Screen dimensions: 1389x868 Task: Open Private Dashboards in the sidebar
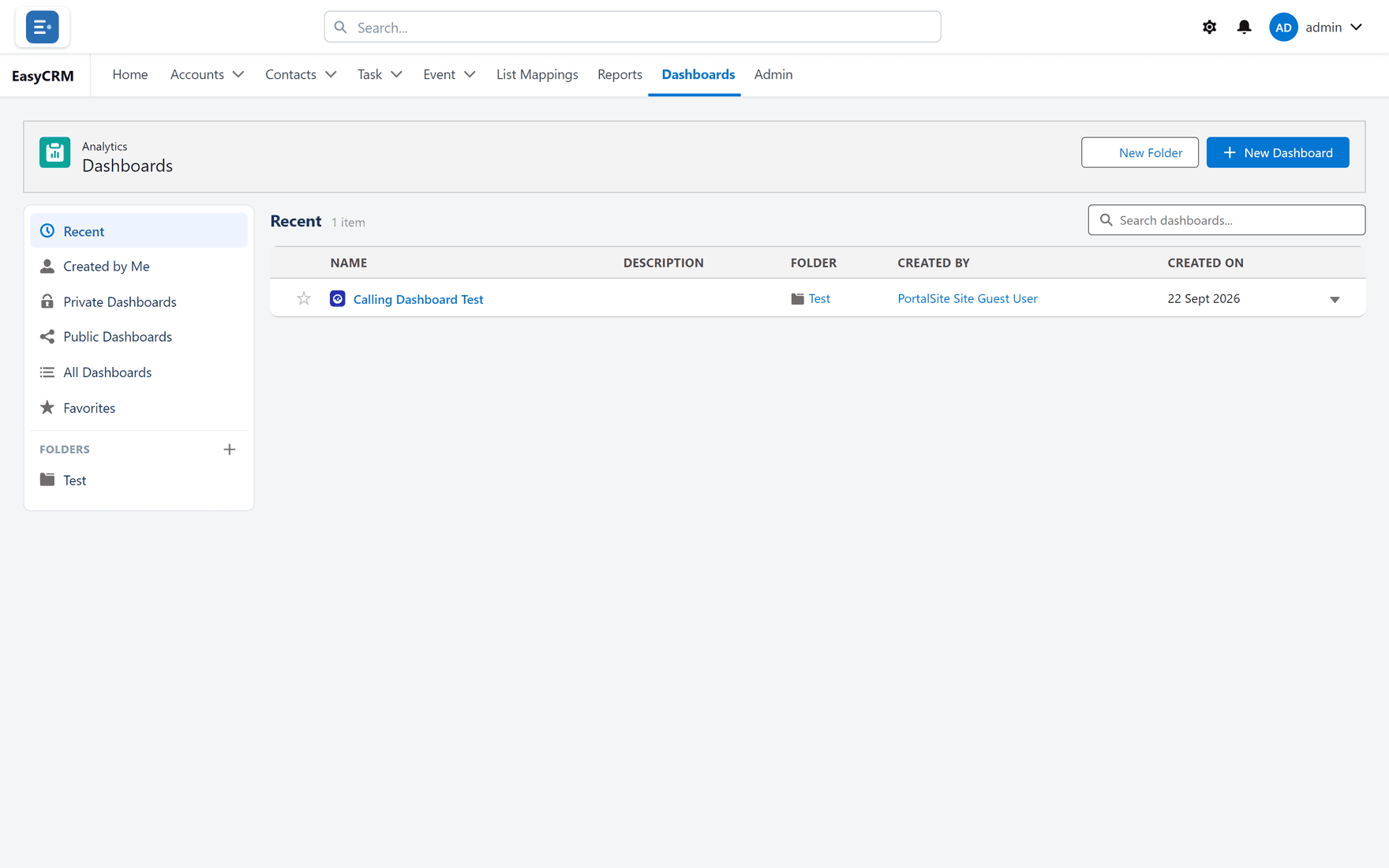[x=139, y=301]
